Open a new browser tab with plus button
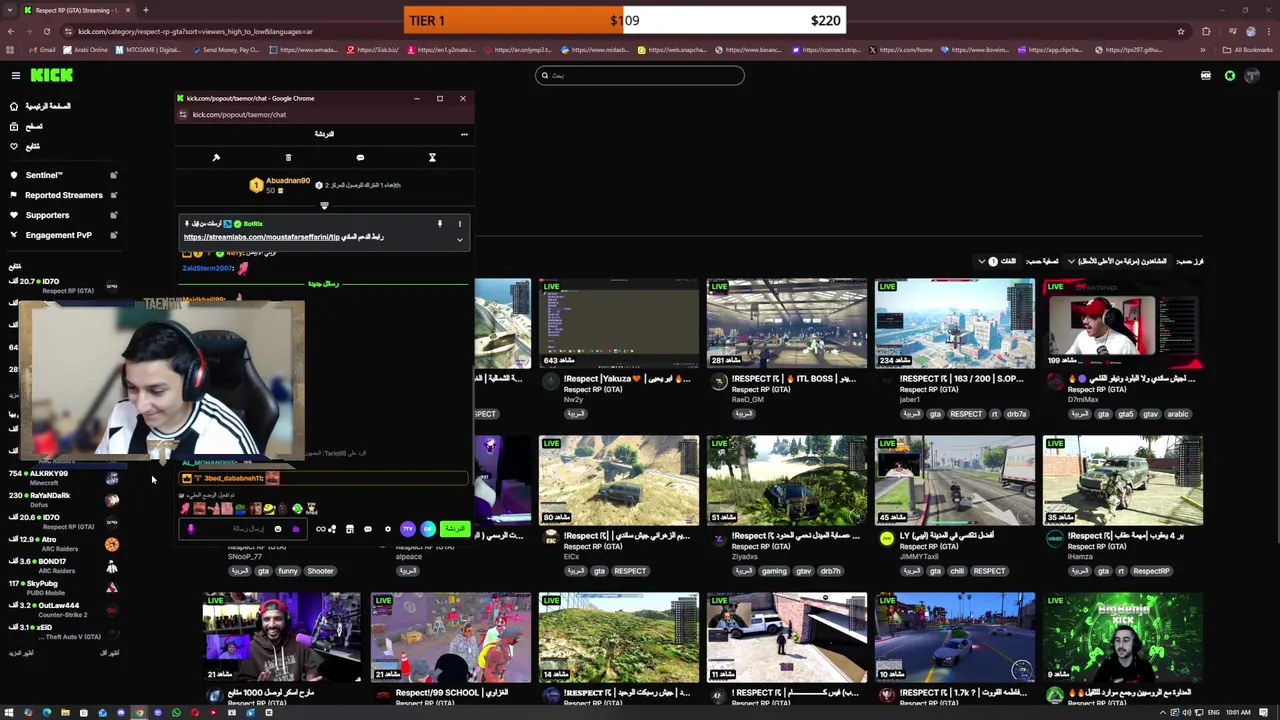Image resolution: width=1280 pixels, height=720 pixels. [x=145, y=10]
